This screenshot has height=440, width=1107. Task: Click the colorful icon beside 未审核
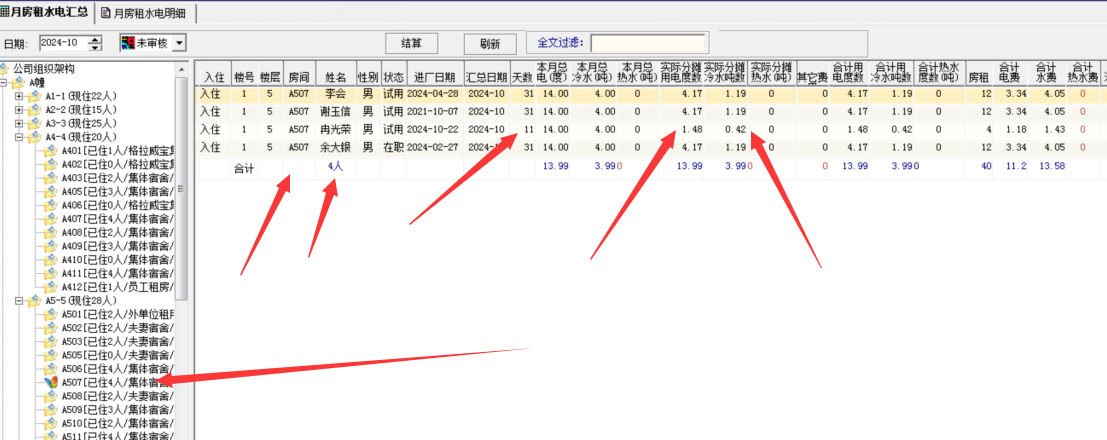[127, 43]
